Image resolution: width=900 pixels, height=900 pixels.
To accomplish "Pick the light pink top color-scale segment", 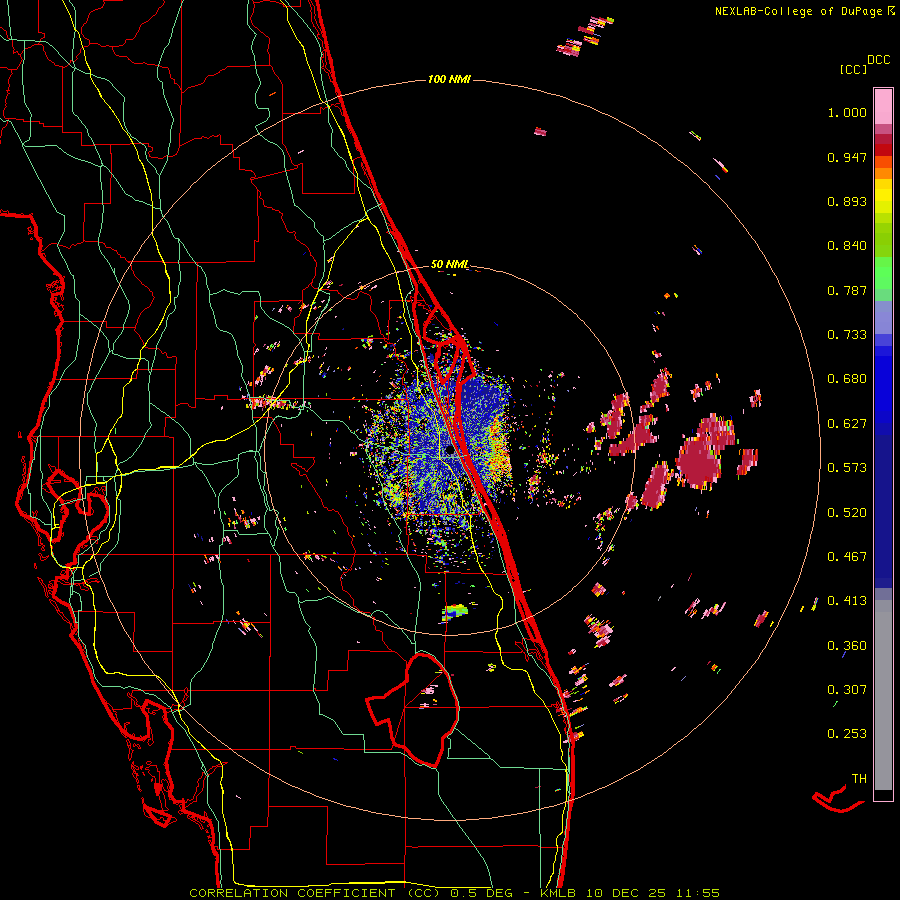I will pyautogui.click(x=883, y=106).
